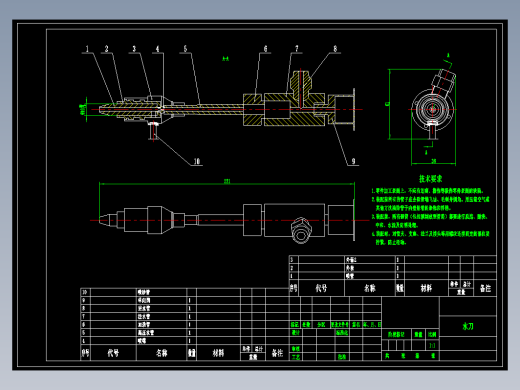
Task: Select the nozzle tip in the bottom view
Action: (x=107, y=220)
